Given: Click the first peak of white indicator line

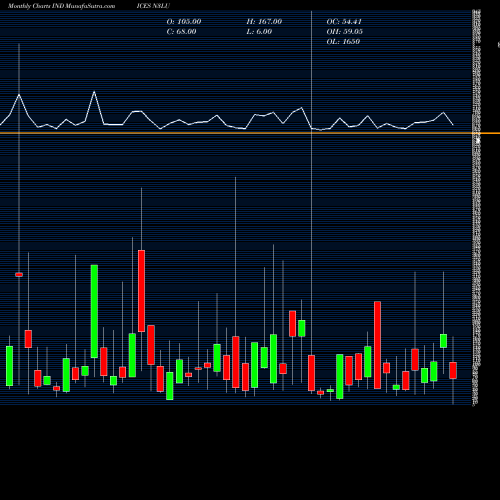Looking at the screenshot, I should 19,95.
